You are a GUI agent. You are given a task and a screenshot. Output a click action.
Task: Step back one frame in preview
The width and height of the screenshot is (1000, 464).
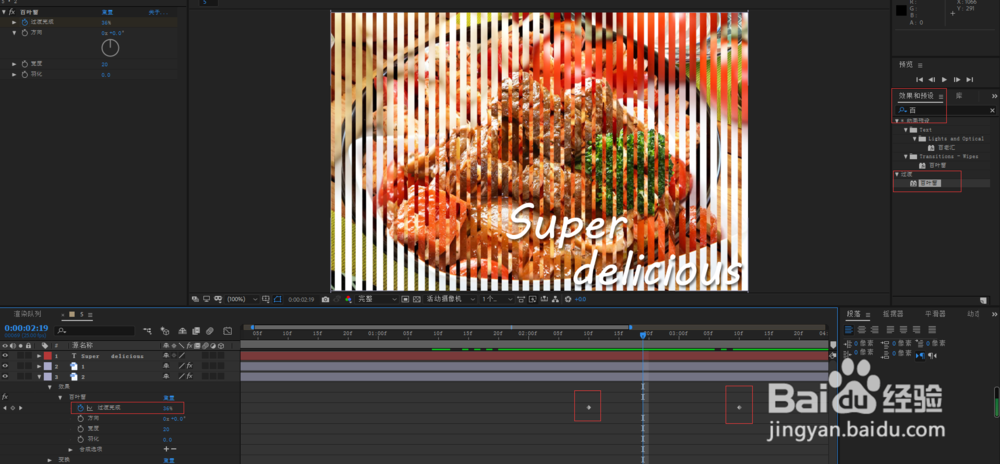(932, 80)
